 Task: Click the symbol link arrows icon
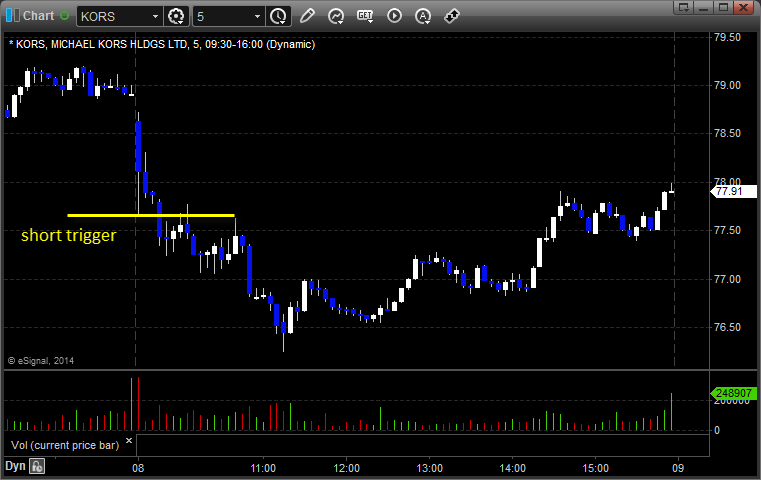[452, 16]
